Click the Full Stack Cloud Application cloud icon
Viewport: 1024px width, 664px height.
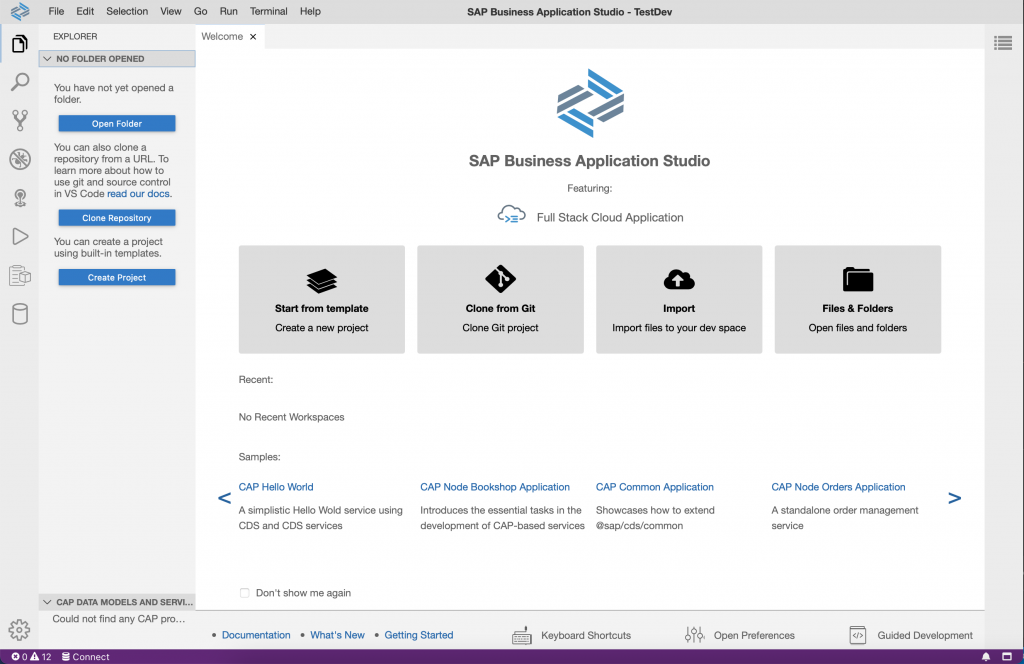pos(511,215)
